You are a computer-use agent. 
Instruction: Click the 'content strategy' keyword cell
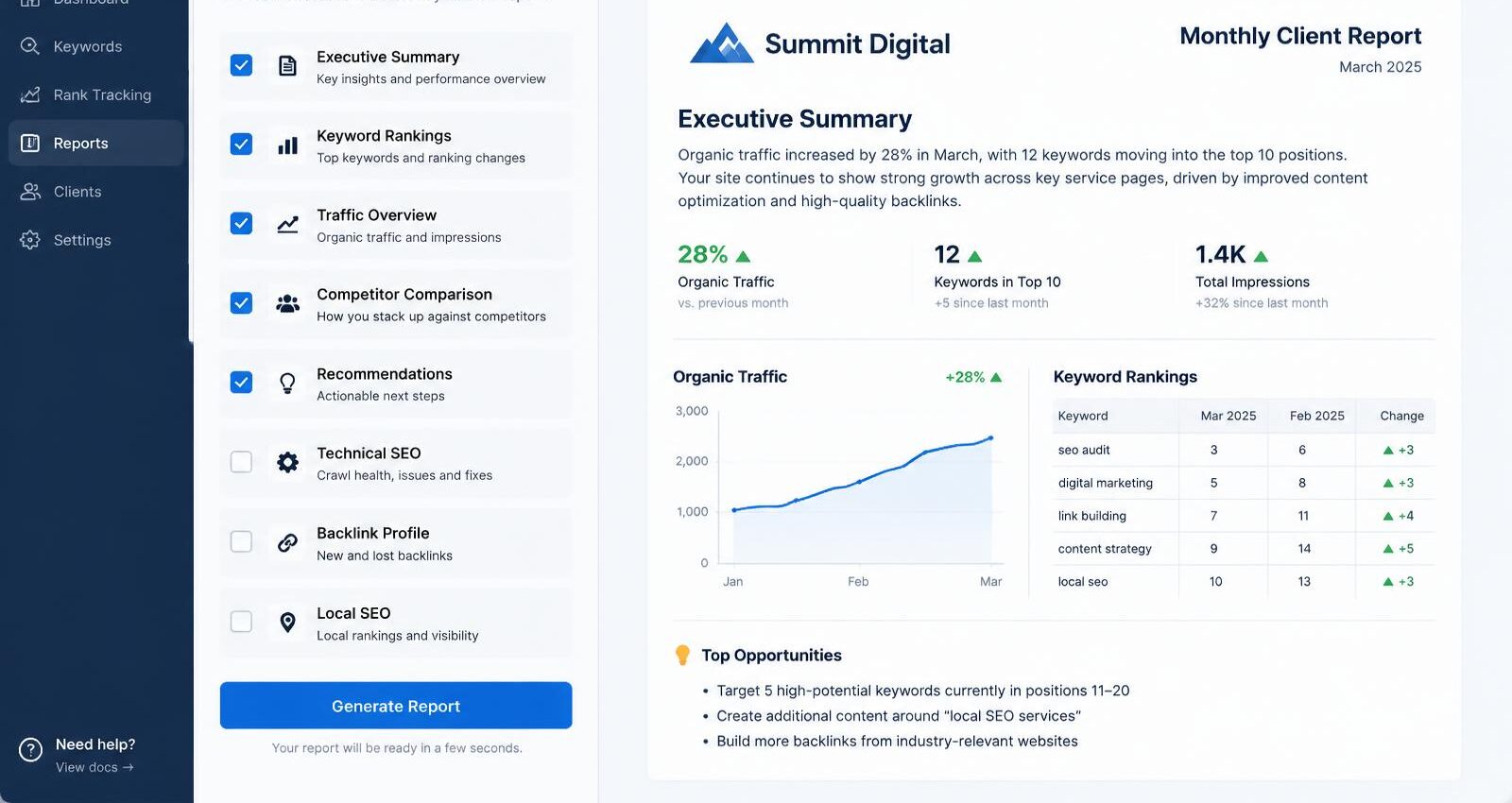(x=1105, y=549)
